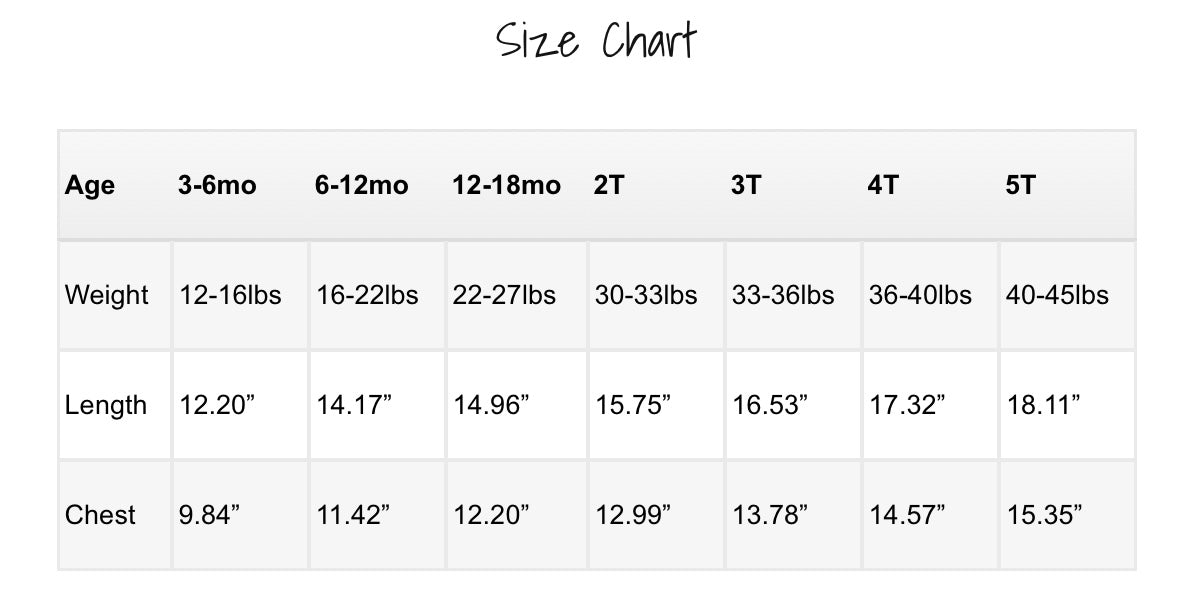Select the Chest row label

click(x=100, y=516)
